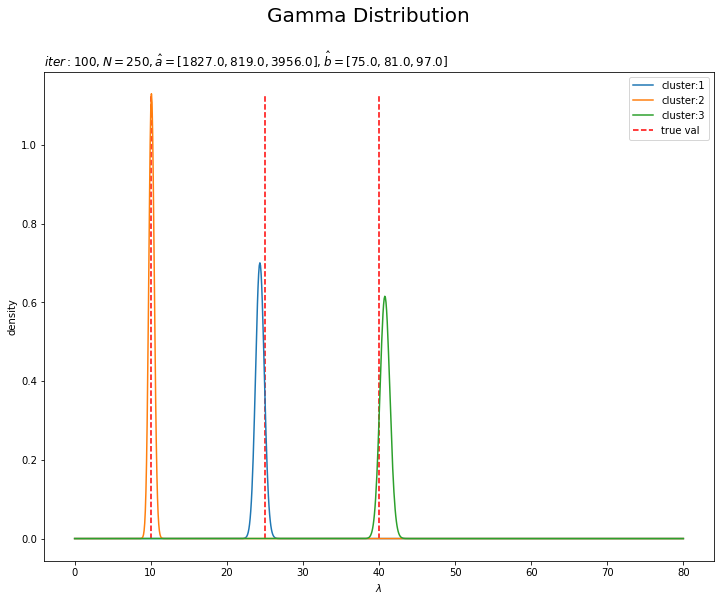Click the peak of the orange cluster:2 curve

[151, 95]
